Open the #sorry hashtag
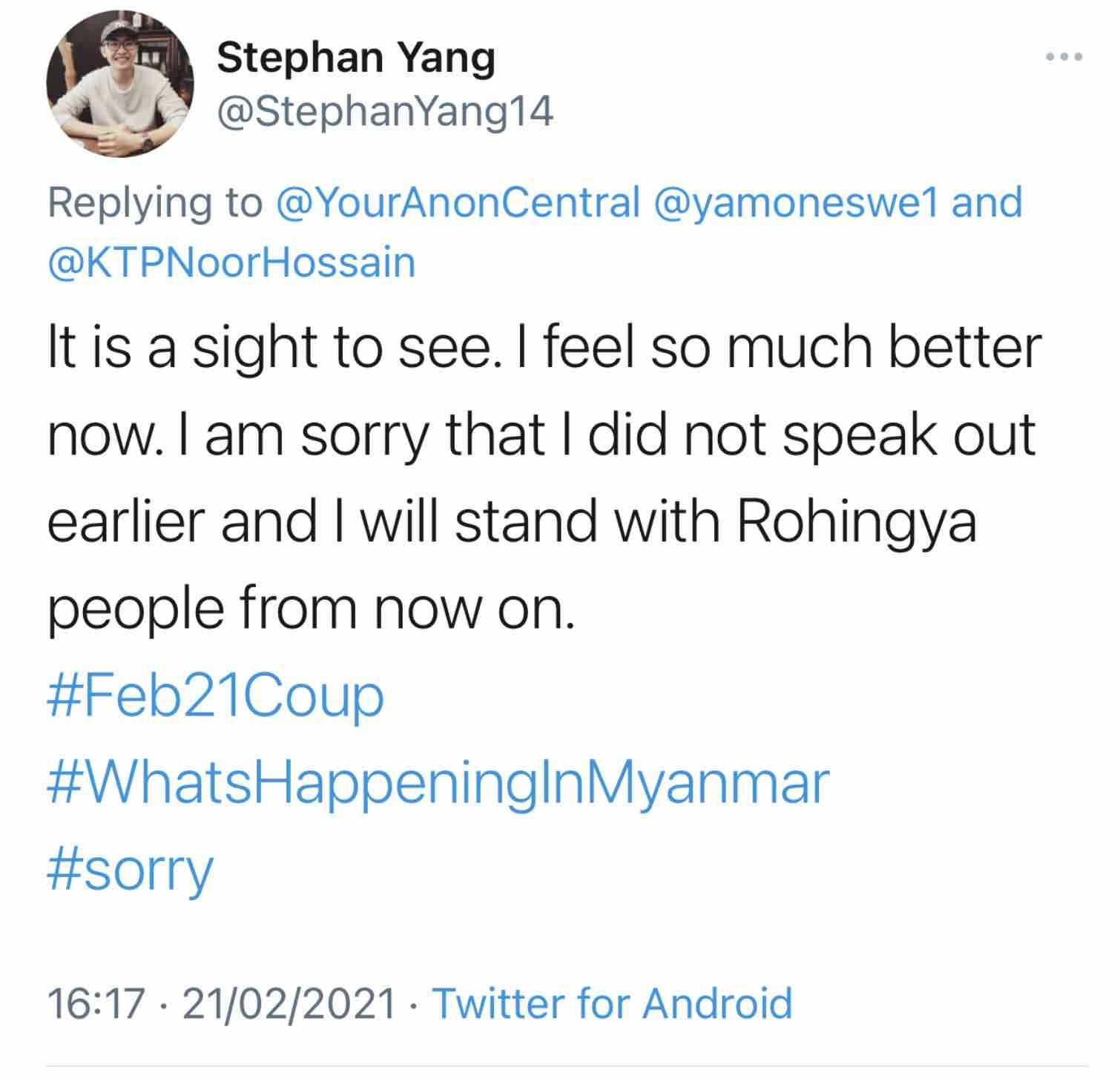Screen dimensions: 1120x1081 point(131,869)
